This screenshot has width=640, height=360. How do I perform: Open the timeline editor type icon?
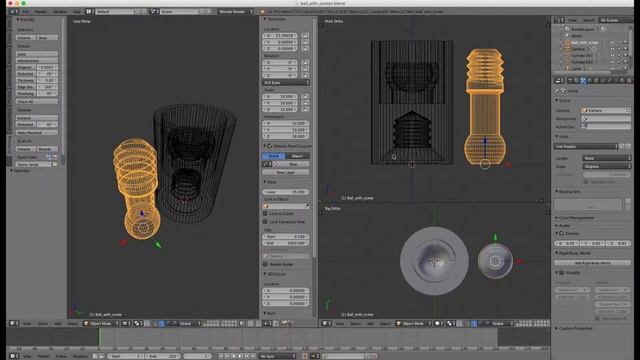[13, 356]
